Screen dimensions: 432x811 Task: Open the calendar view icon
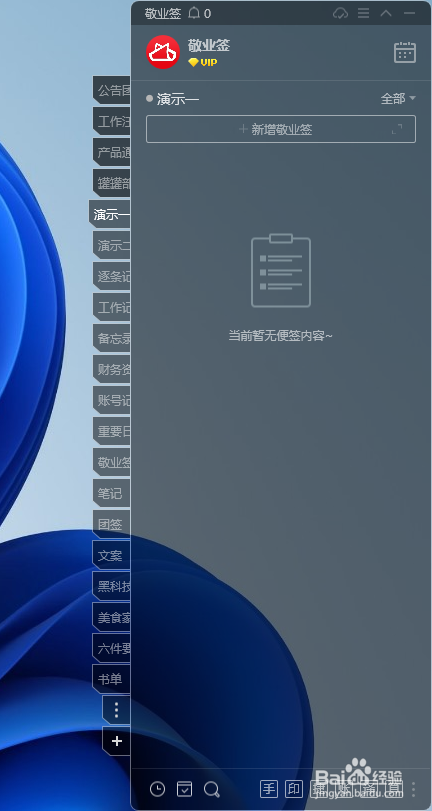(x=405, y=52)
